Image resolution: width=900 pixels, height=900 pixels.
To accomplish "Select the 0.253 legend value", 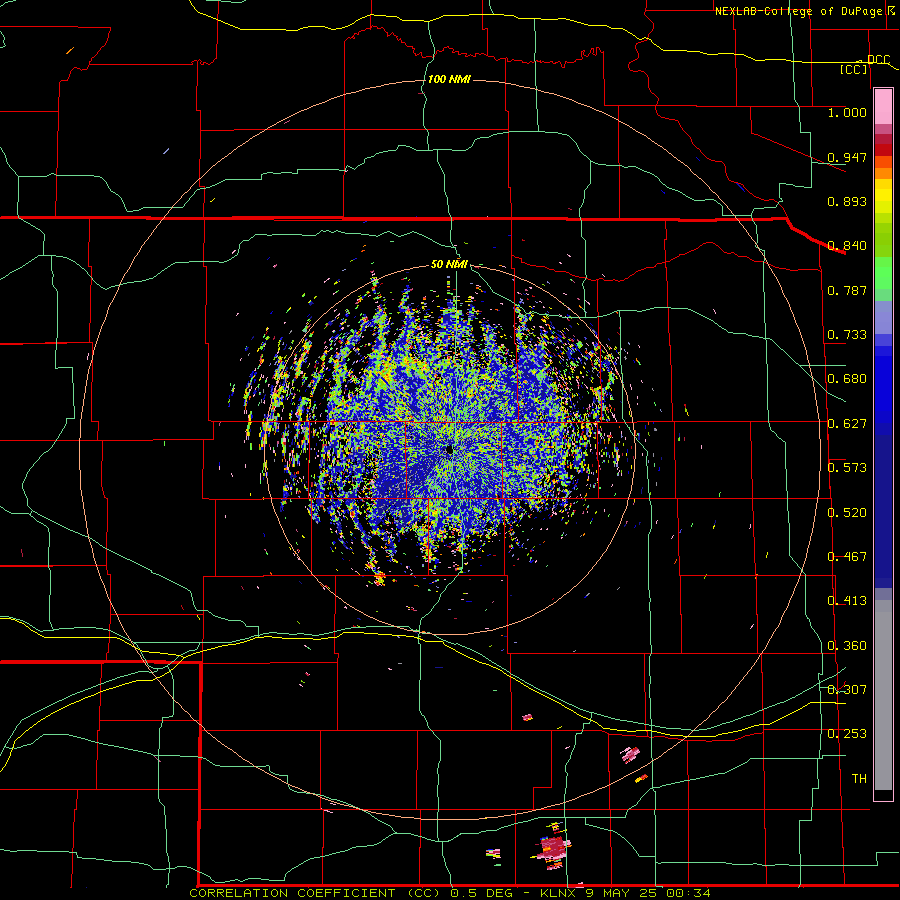I will (x=847, y=734).
